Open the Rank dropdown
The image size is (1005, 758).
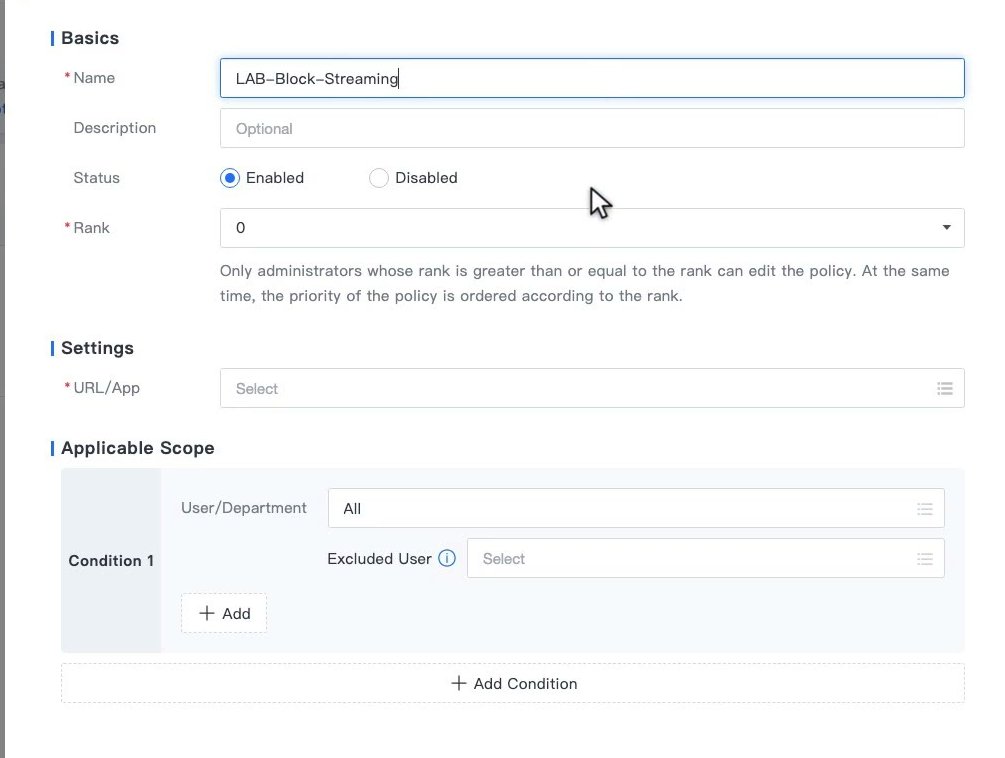[x=592, y=227]
